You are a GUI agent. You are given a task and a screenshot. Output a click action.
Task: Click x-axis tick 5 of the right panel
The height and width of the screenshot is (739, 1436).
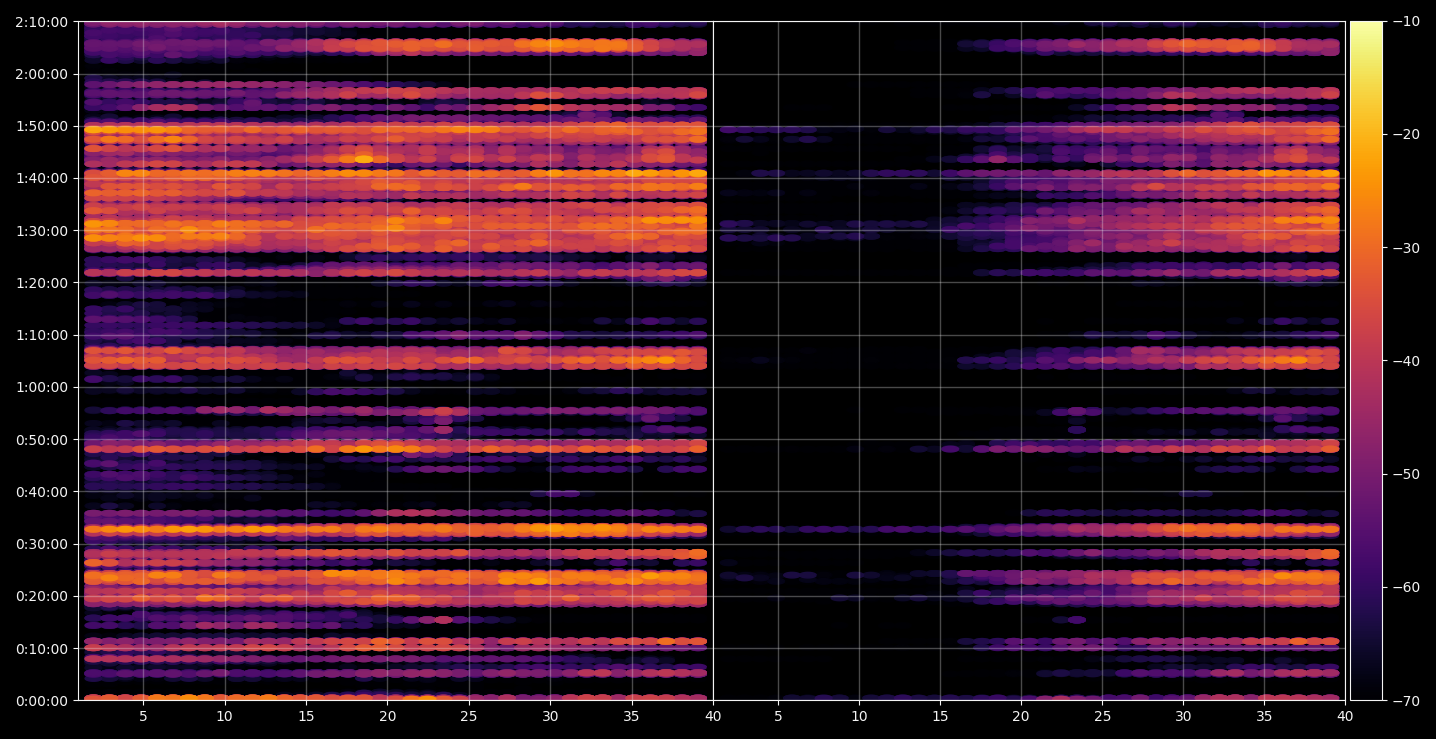(777, 716)
